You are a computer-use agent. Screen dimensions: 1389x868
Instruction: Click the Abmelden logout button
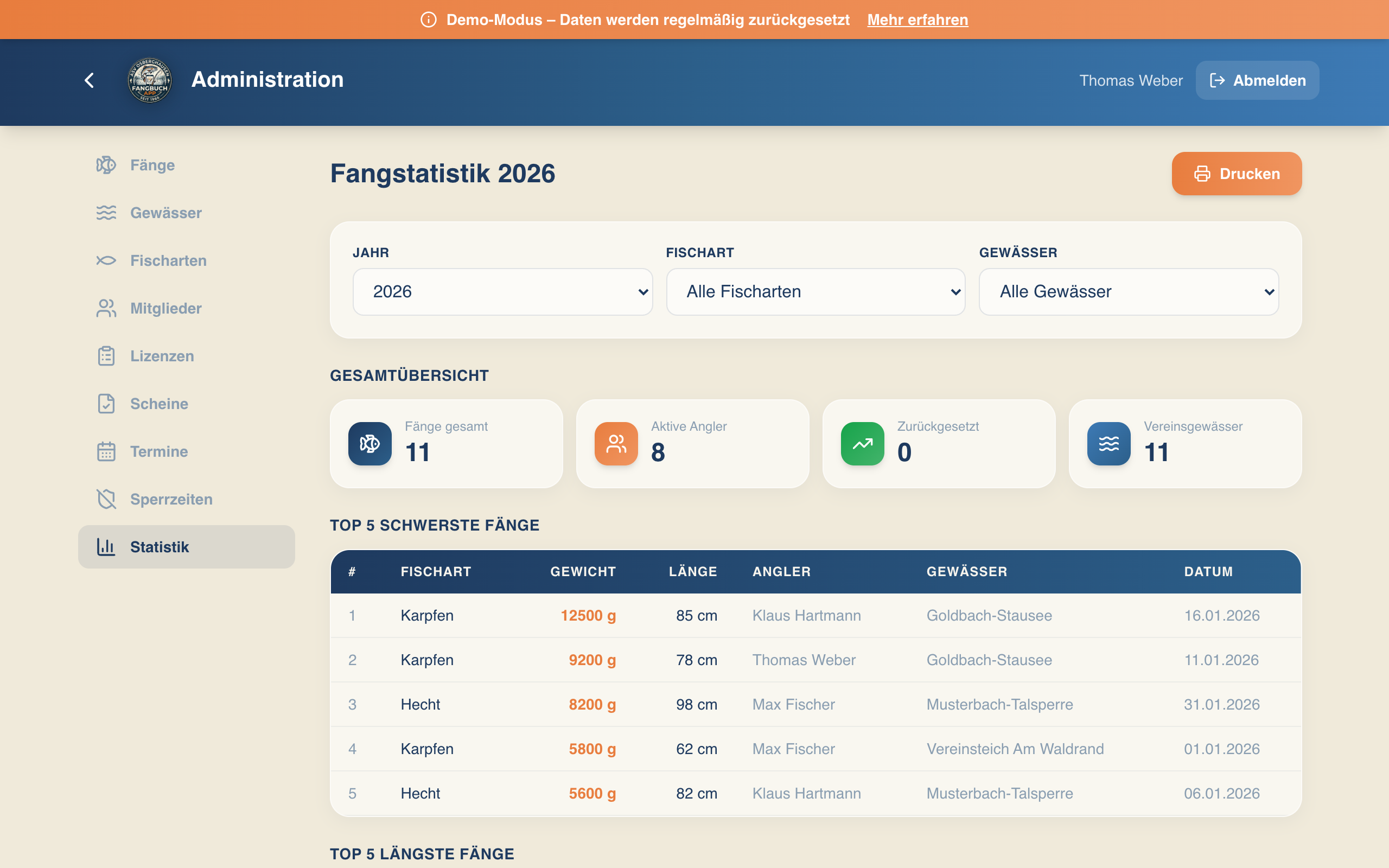point(1257,80)
